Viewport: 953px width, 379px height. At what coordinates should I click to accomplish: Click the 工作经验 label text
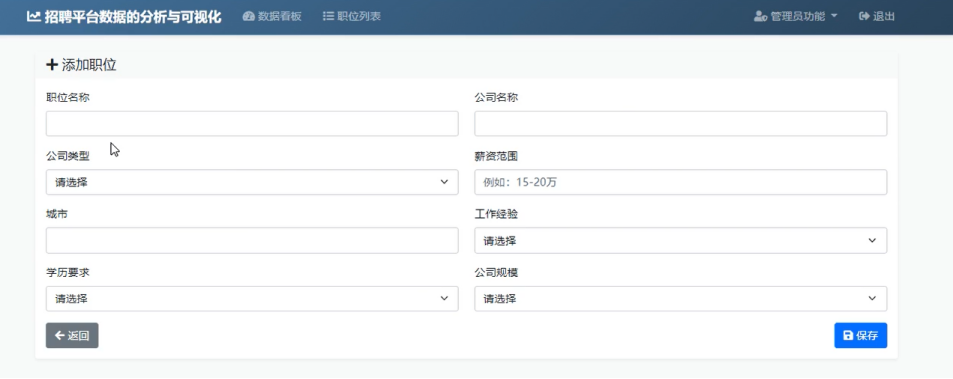tap(497, 214)
